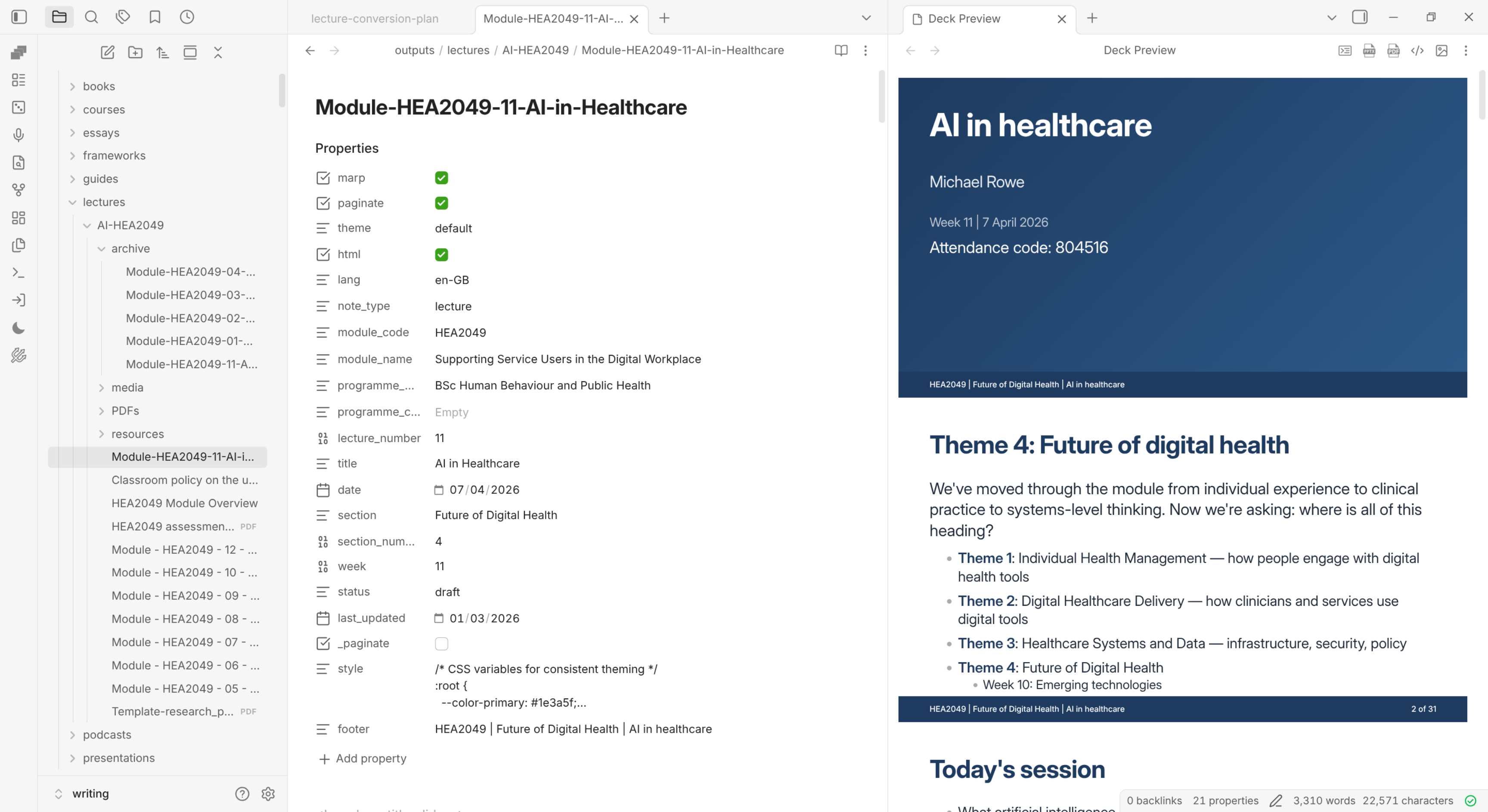
Task: Open the bookmarks panel icon
Action: pos(154,17)
